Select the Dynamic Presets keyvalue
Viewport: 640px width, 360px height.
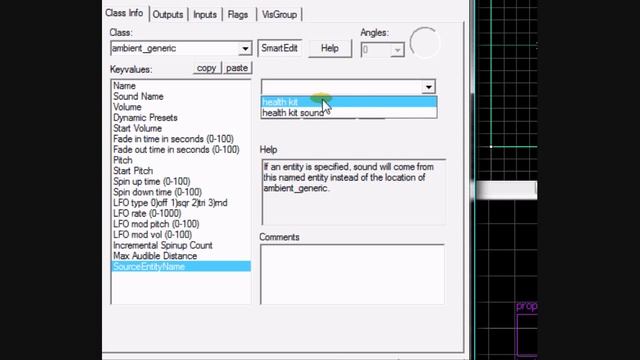(x=181, y=118)
